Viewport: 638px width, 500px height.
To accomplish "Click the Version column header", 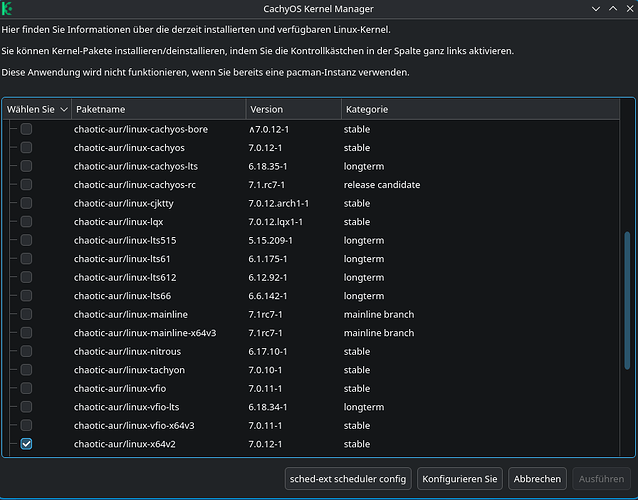I will [x=294, y=109].
